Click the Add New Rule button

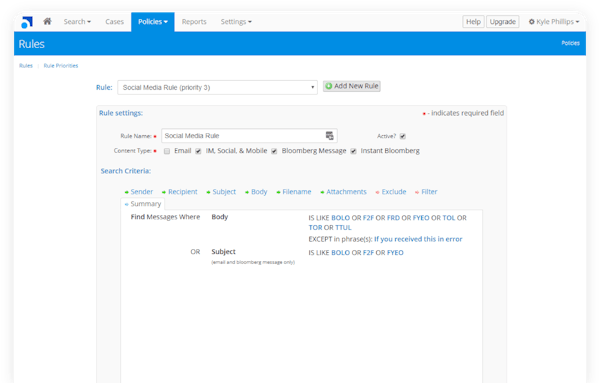(x=352, y=86)
